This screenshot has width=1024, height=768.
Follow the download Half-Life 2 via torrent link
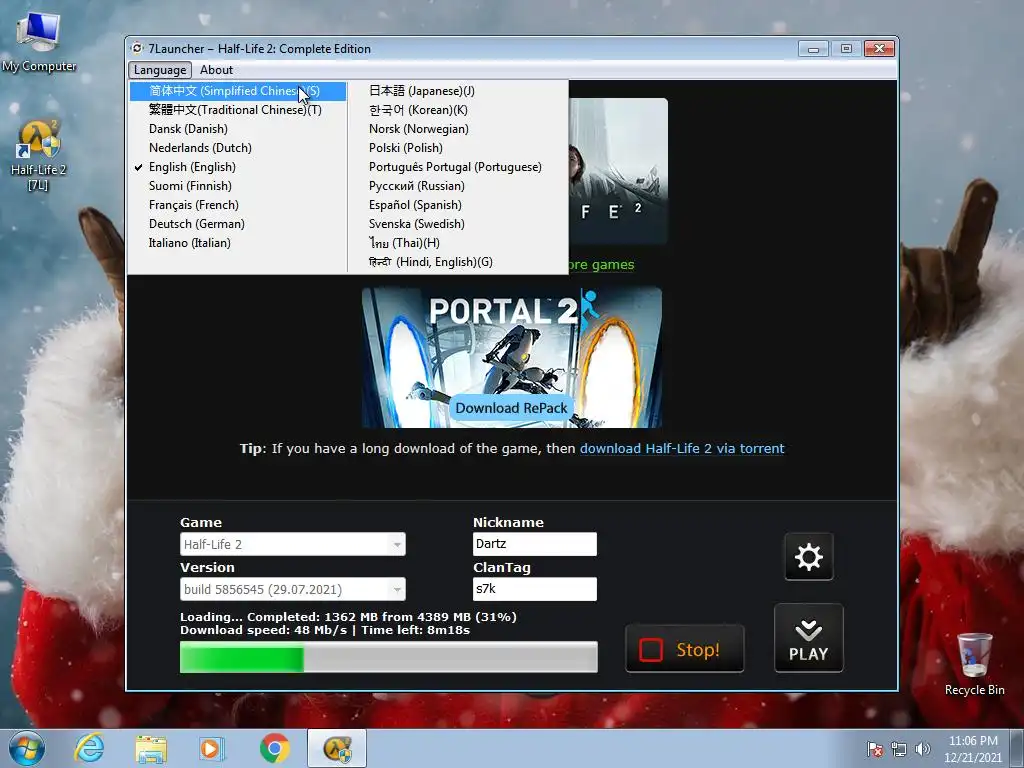[682, 448]
